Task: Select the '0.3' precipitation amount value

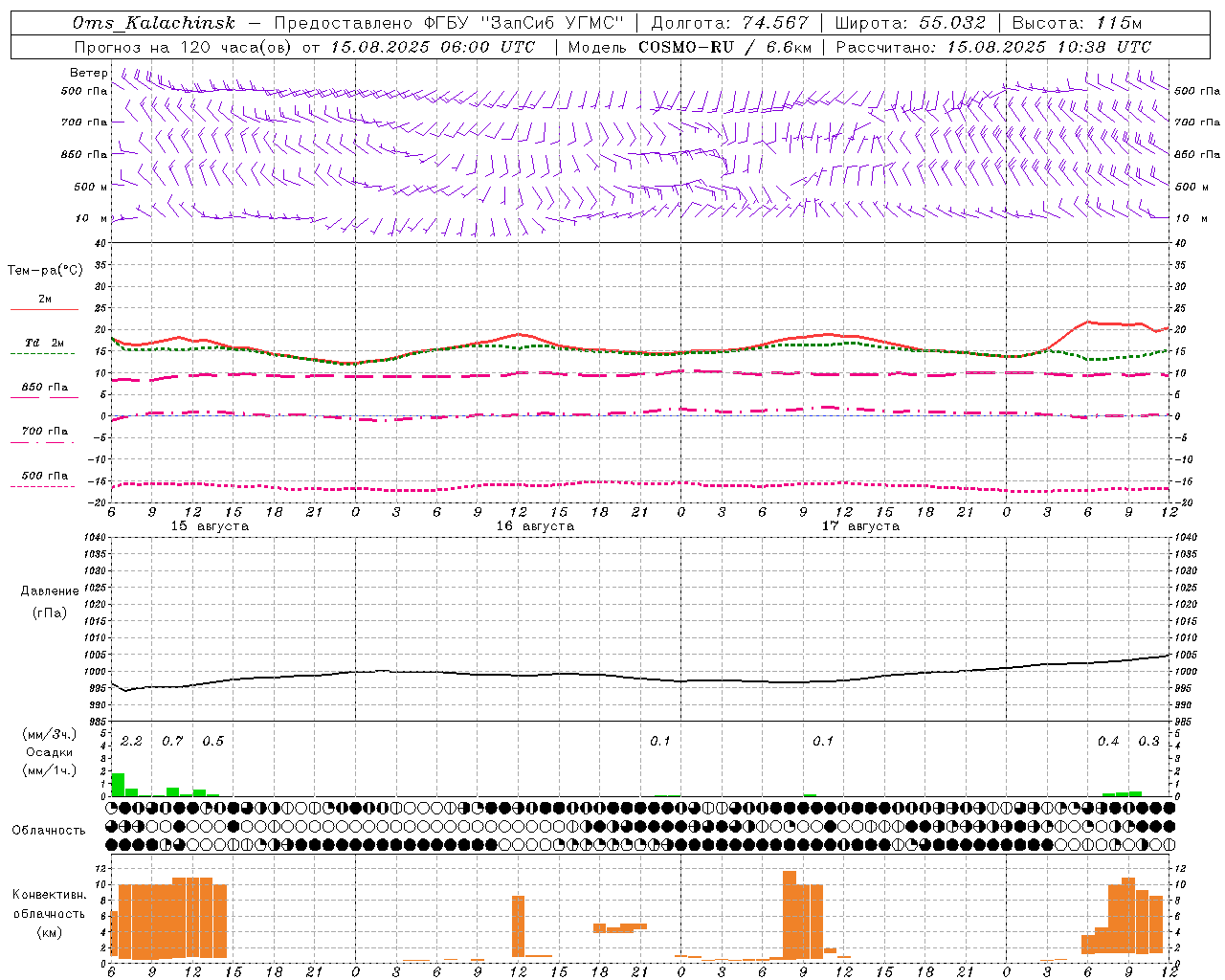Action: click(x=1148, y=741)
